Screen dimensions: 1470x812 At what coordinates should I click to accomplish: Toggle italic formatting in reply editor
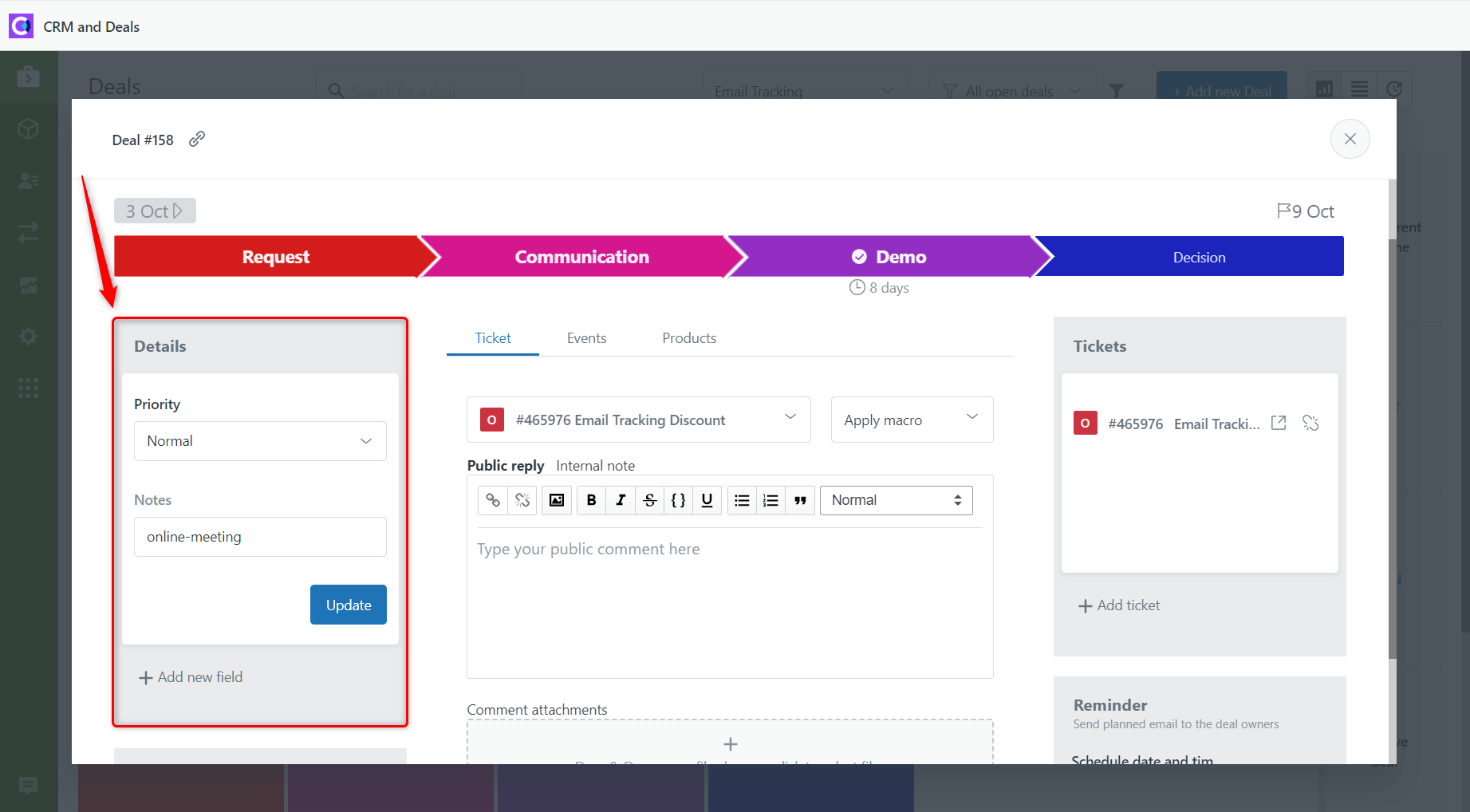621,500
